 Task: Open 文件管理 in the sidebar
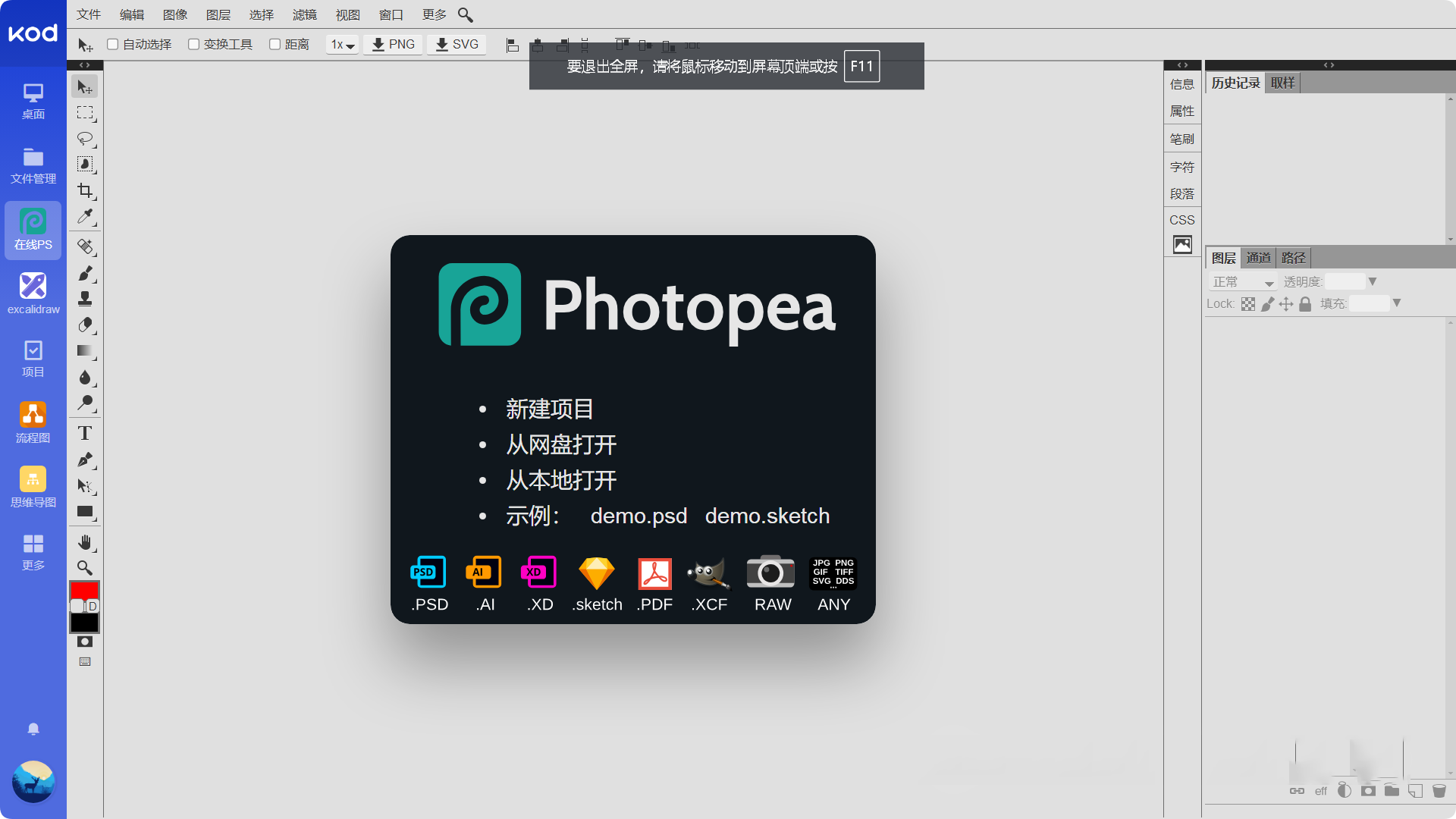click(x=33, y=165)
